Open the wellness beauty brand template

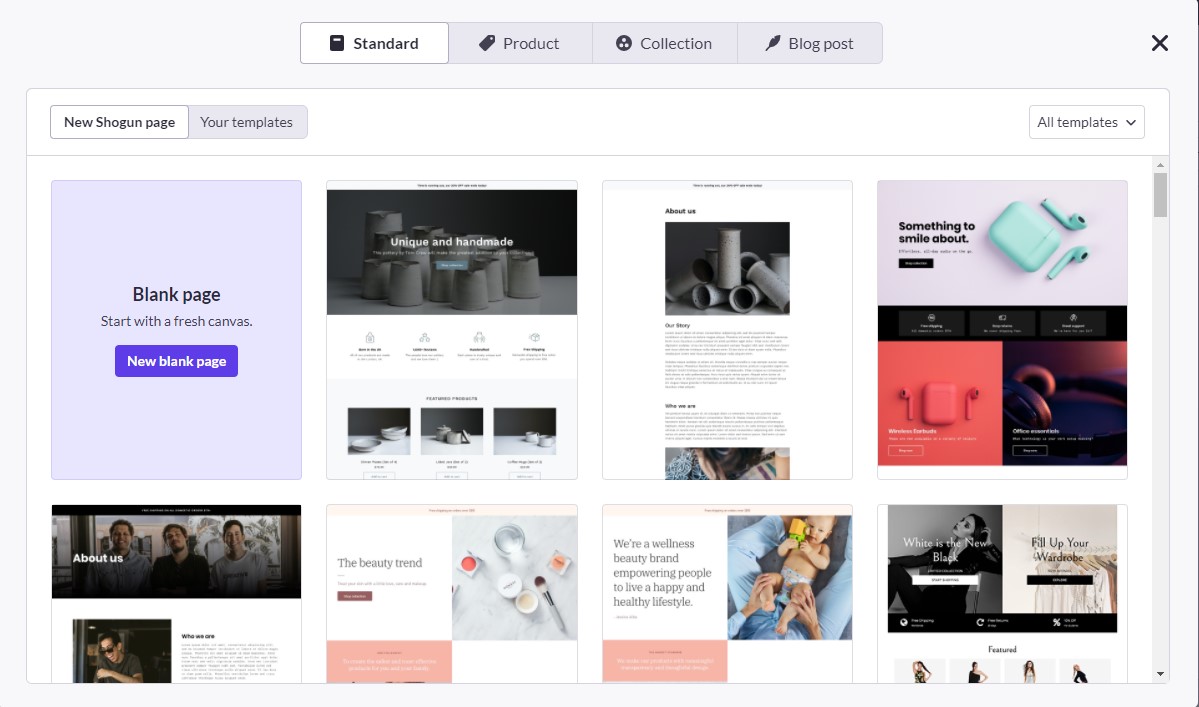click(x=727, y=593)
